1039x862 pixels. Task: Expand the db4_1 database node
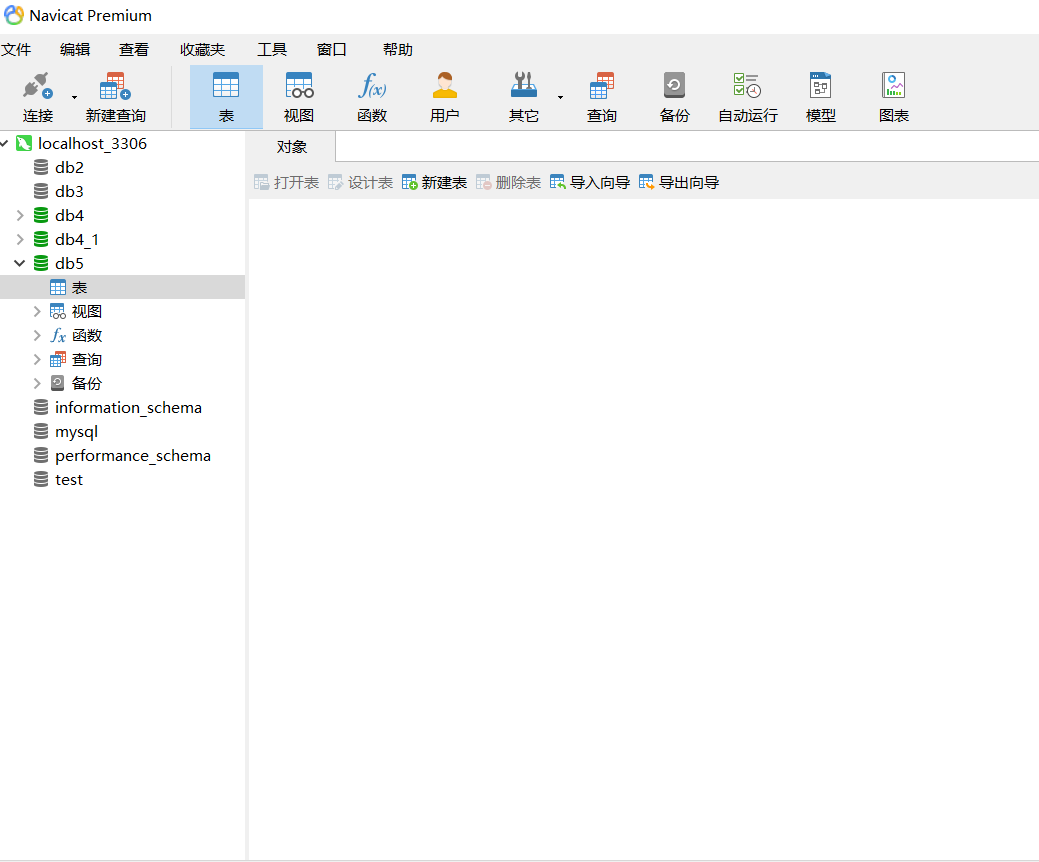pos(20,239)
